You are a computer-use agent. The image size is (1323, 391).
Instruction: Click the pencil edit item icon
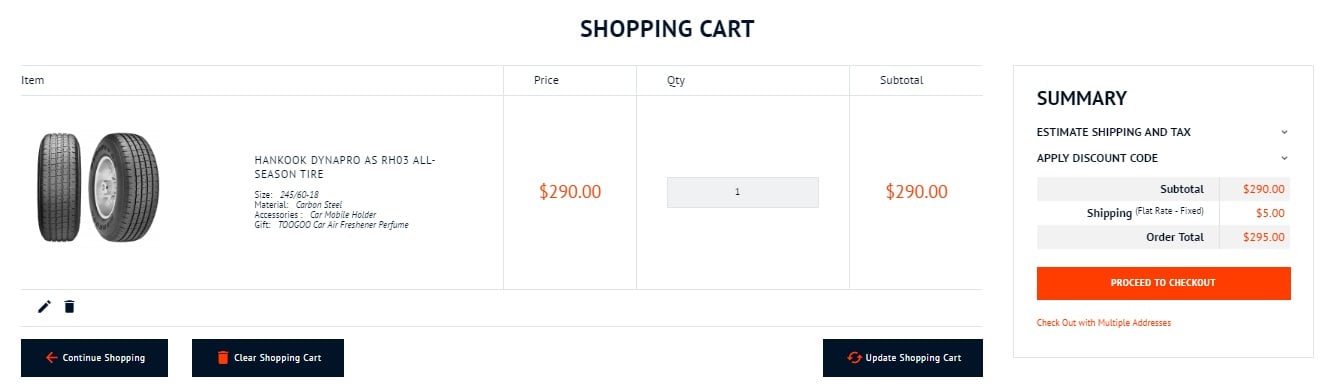(x=44, y=307)
